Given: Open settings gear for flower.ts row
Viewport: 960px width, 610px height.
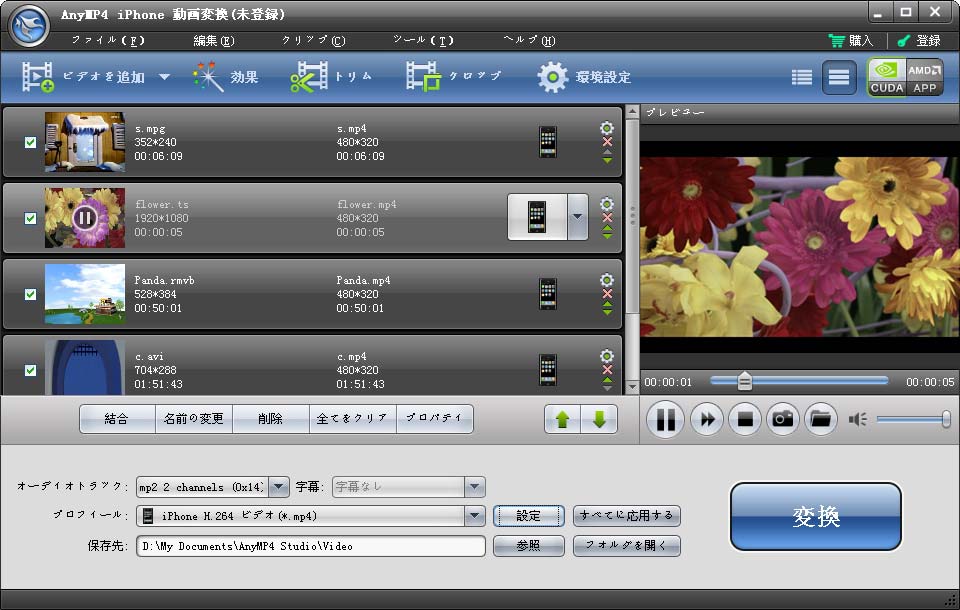Looking at the screenshot, I should click(x=607, y=204).
